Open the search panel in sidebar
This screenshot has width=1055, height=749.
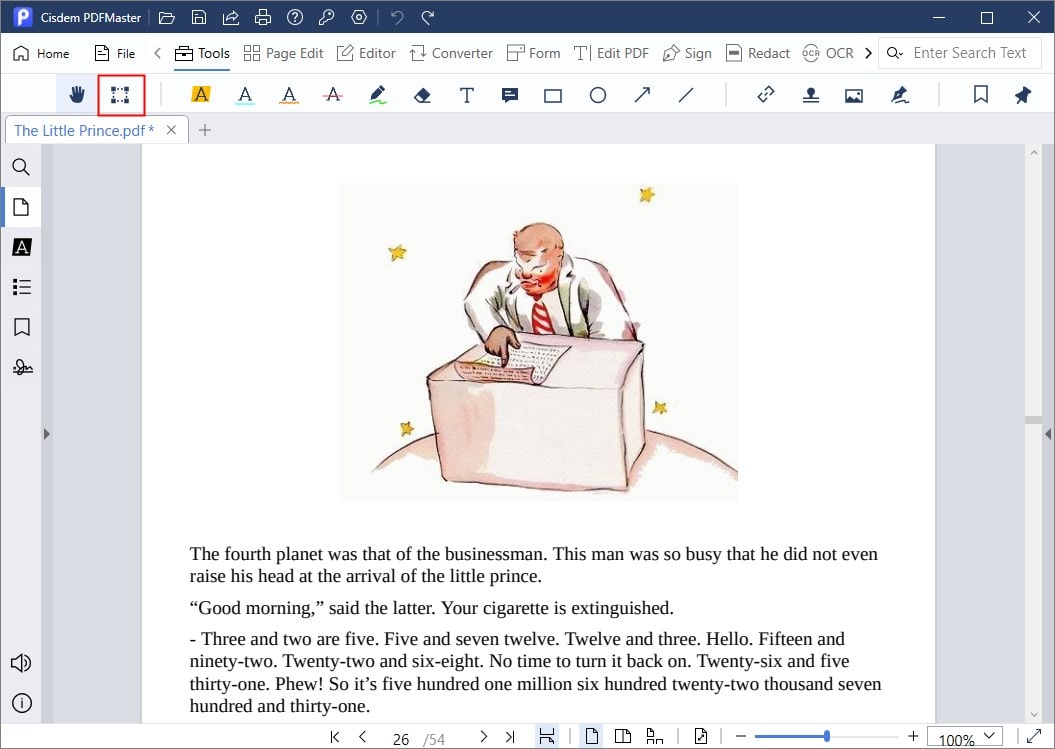click(21, 166)
